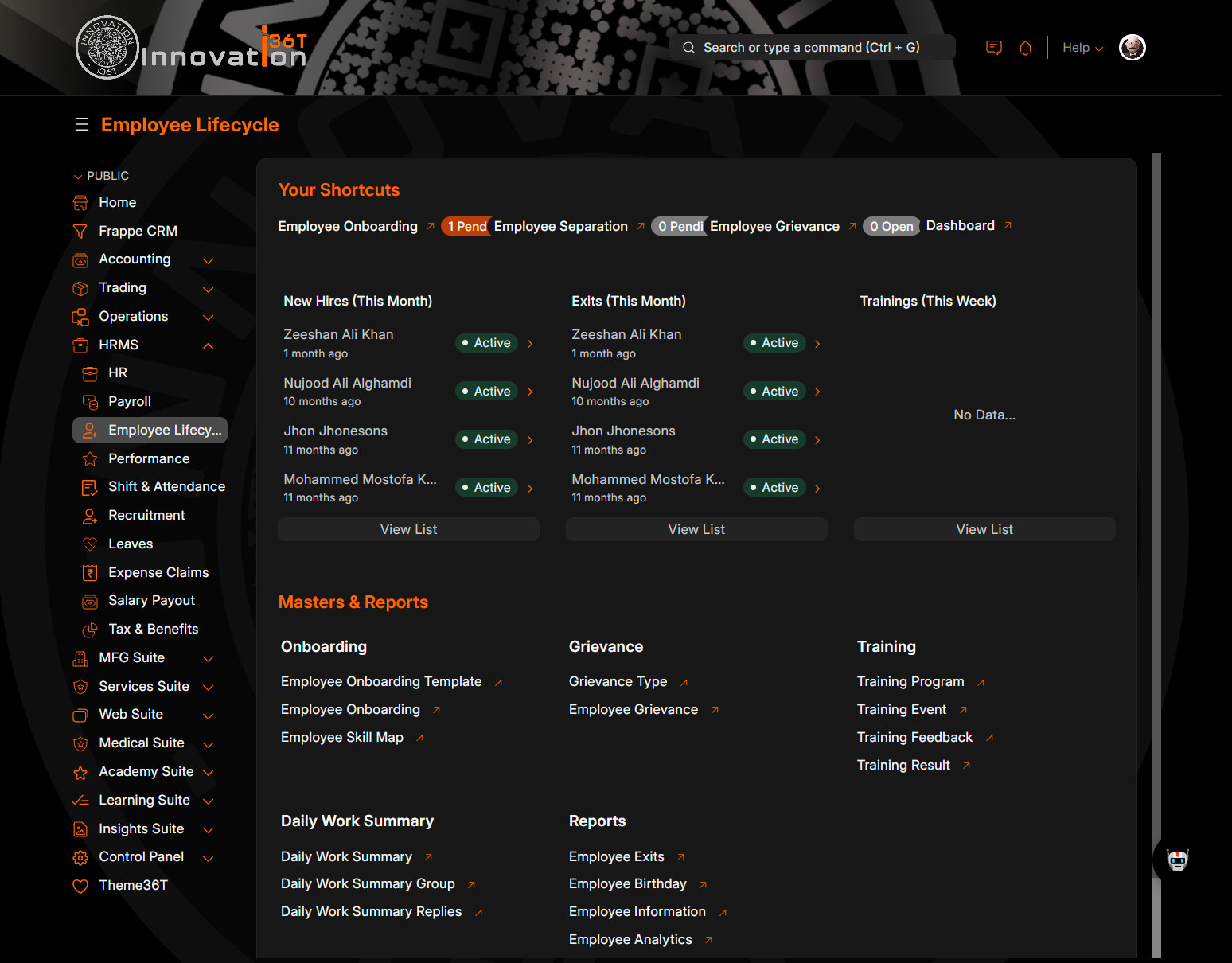
Task: Open Payroll in the sidebar
Action: 129,402
